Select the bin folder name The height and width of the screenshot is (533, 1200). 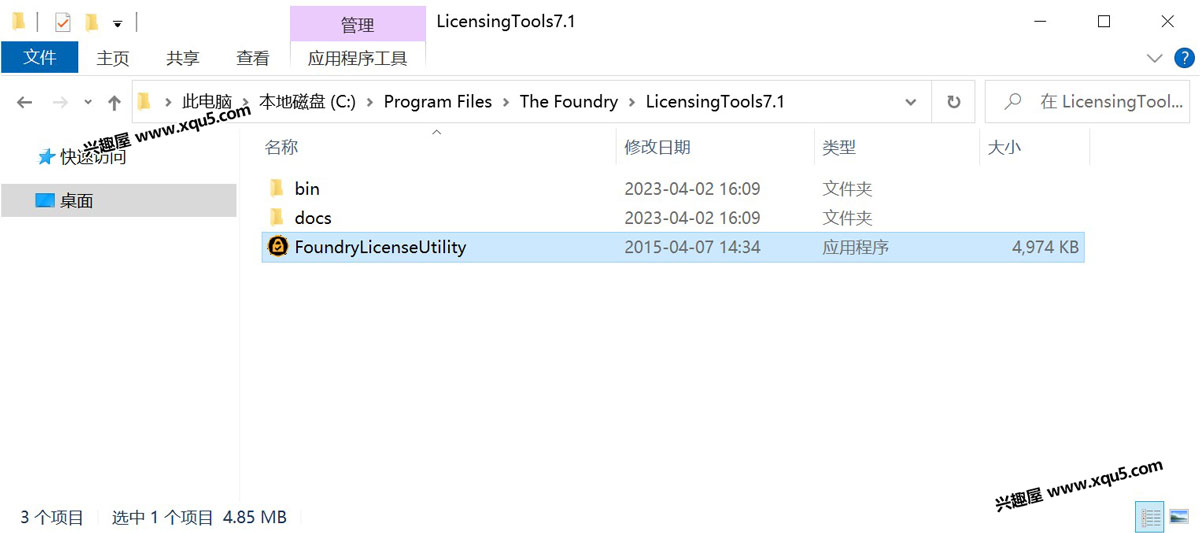point(307,188)
